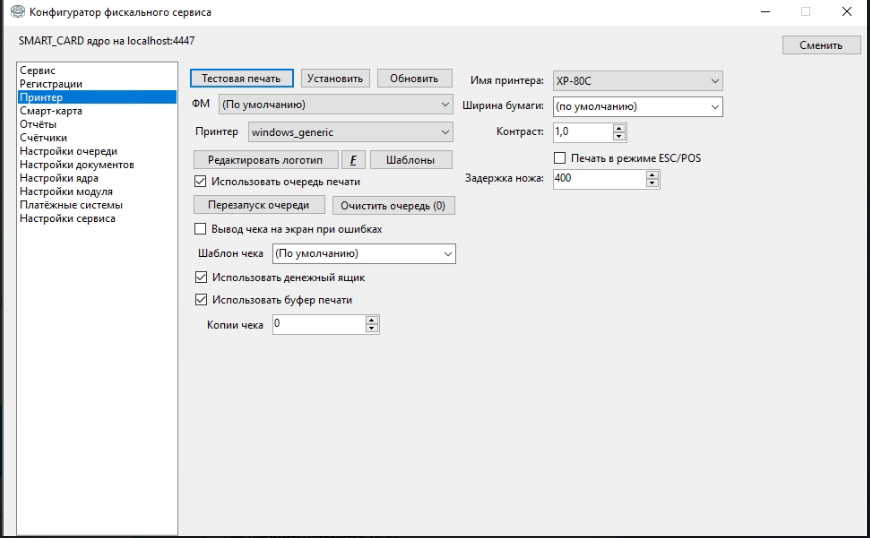Select 'Сервис' in the sidebar list
The image size is (870, 538).
(x=97, y=70)
